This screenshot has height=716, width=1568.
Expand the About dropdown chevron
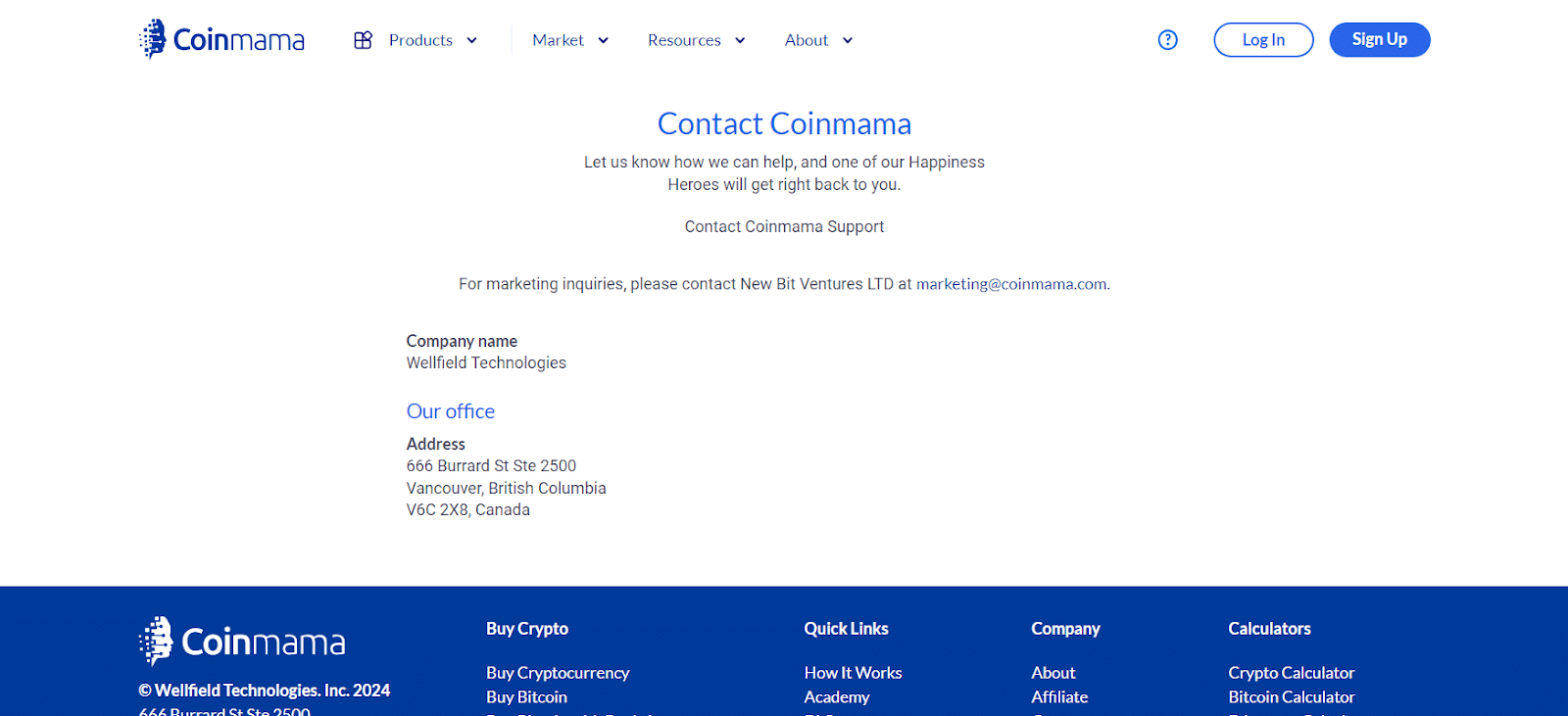point(848,40)
